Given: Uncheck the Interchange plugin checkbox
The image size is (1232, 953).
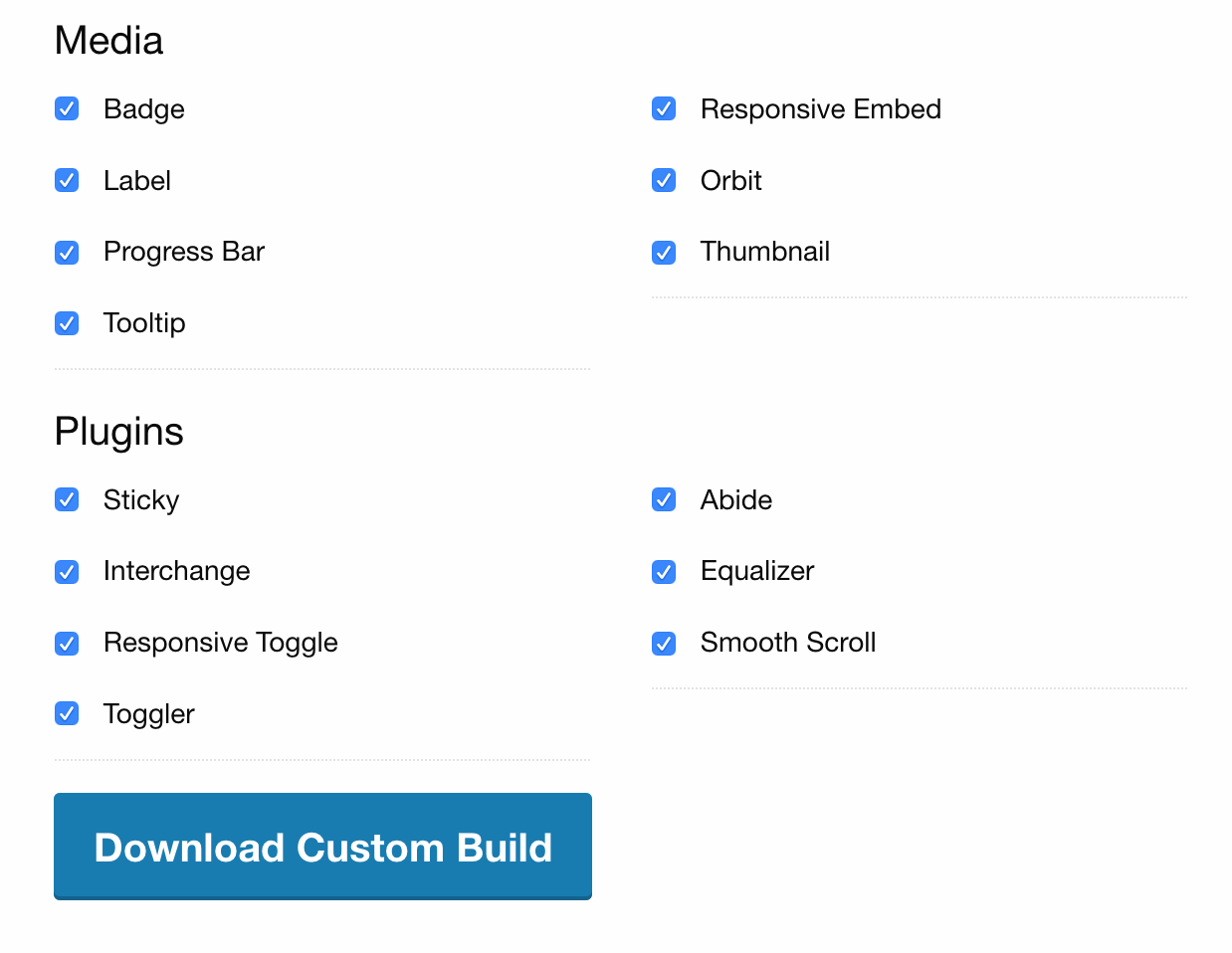Looking at the screenshot, I should tap(66, 571).
